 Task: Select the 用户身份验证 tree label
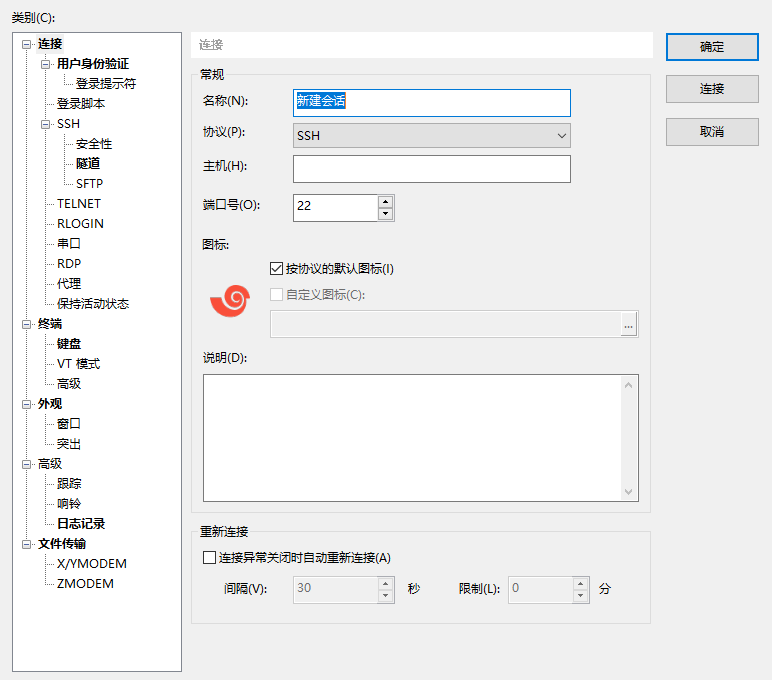93,64
